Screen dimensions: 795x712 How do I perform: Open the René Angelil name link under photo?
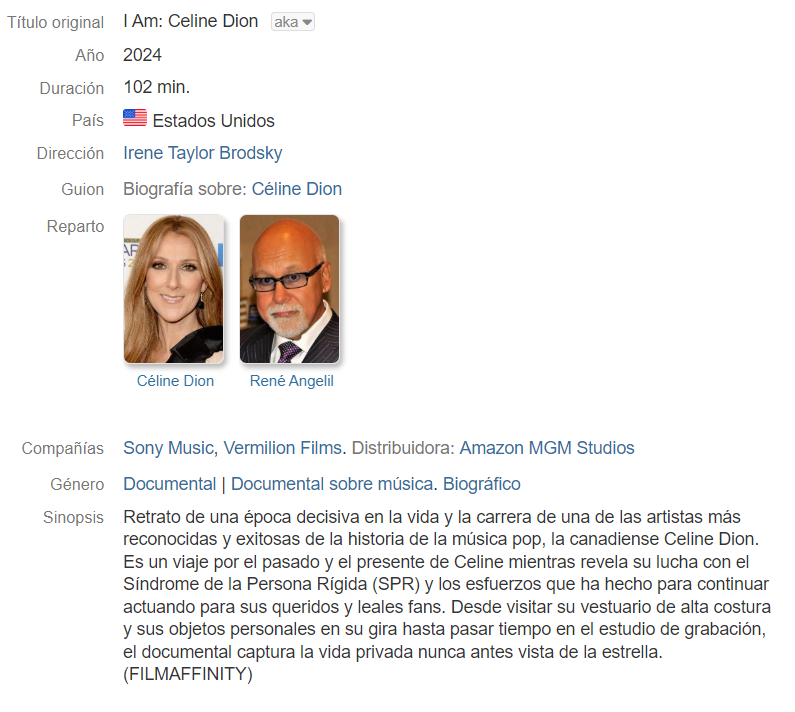pos(292,381)
